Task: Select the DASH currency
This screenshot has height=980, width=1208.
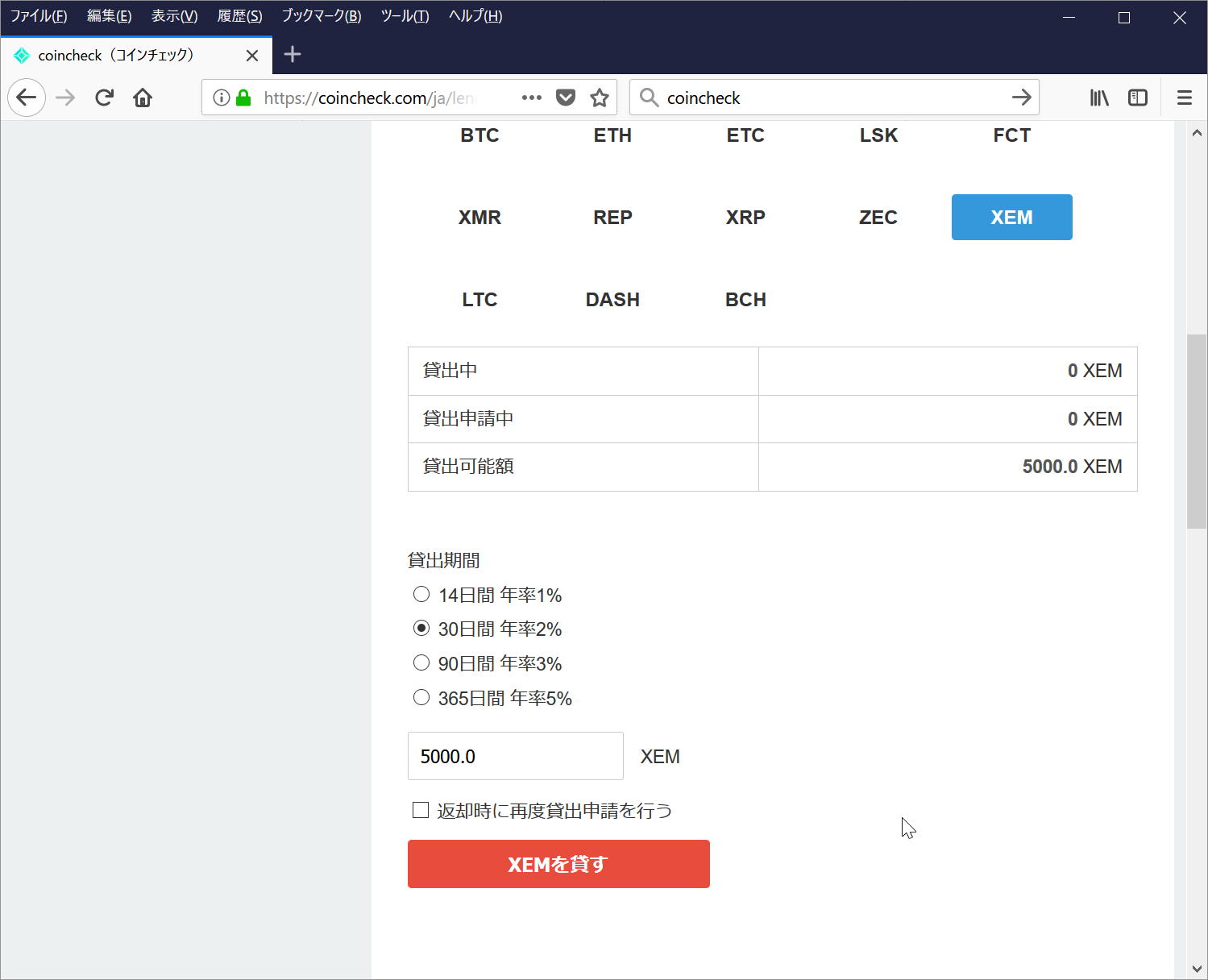Action: pos(613,299)
